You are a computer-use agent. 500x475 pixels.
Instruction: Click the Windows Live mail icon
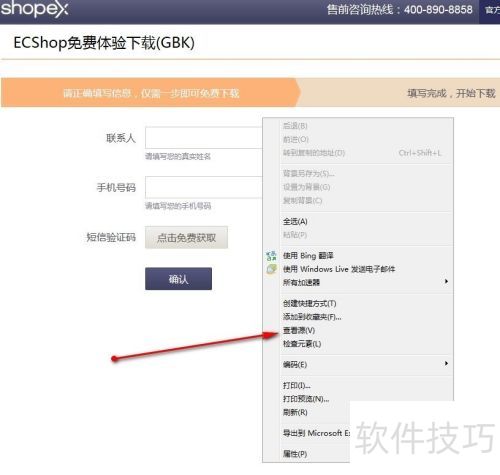pyautogui.click(x=271, y=269)
